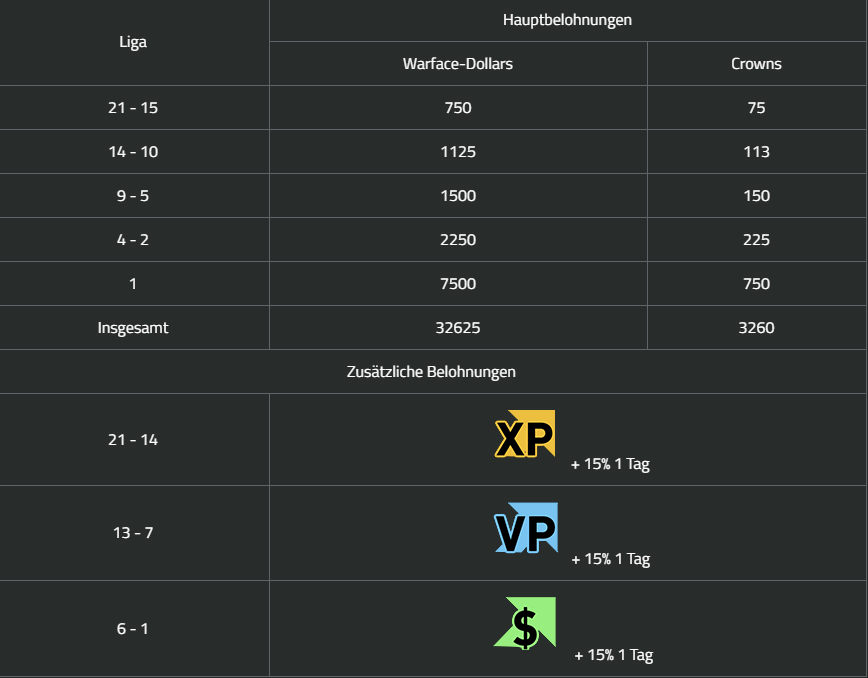Select the 13 - 7 league label

133,532
